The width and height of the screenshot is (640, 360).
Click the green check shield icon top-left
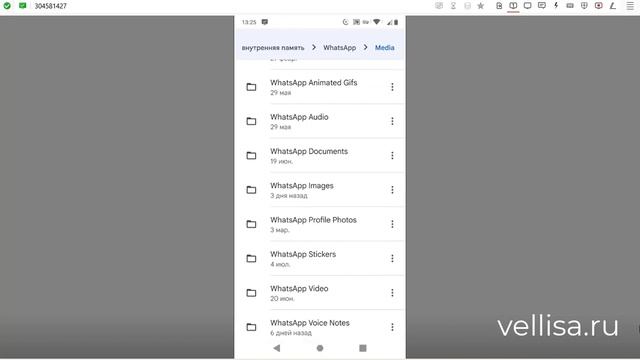click(x=7, y=6)
